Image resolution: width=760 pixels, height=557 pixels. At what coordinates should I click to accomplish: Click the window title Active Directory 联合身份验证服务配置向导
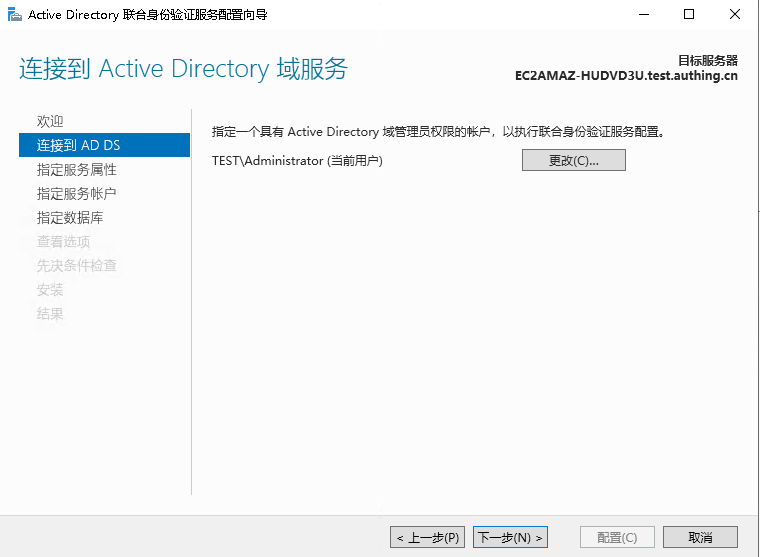point(147,15)
